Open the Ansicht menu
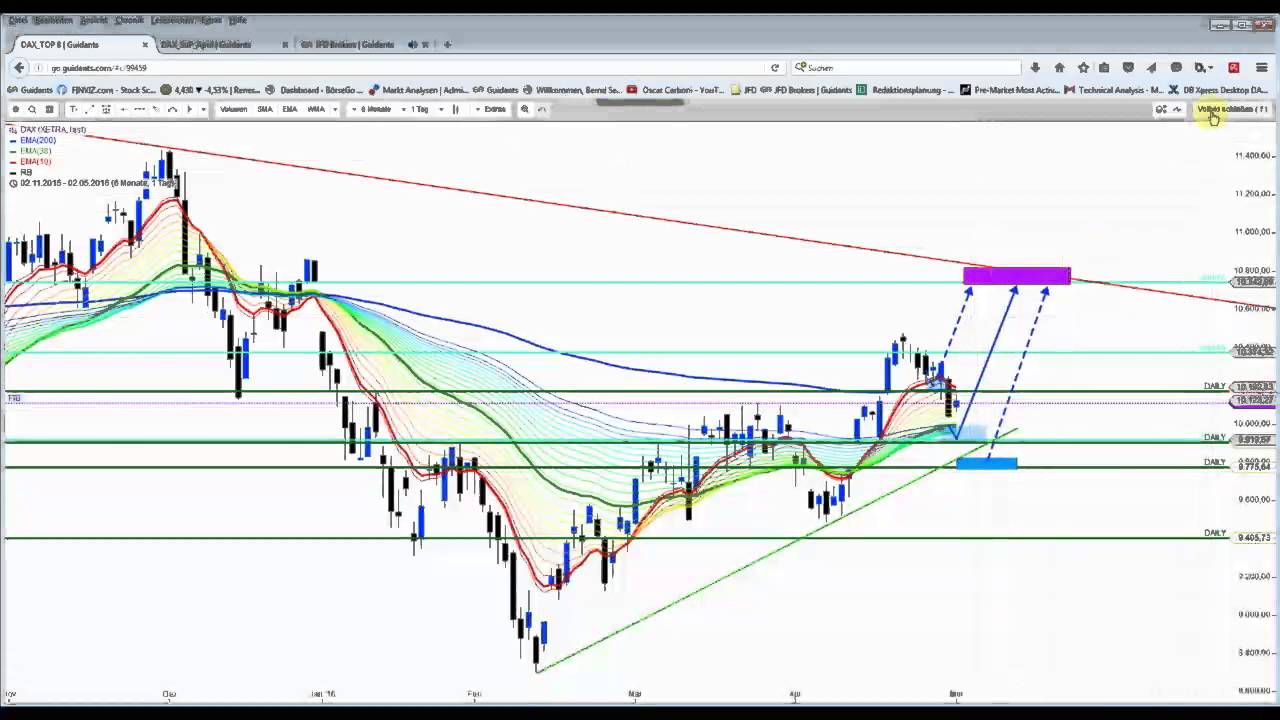Viewport: 1280px width, 720px height. [93, 20]
